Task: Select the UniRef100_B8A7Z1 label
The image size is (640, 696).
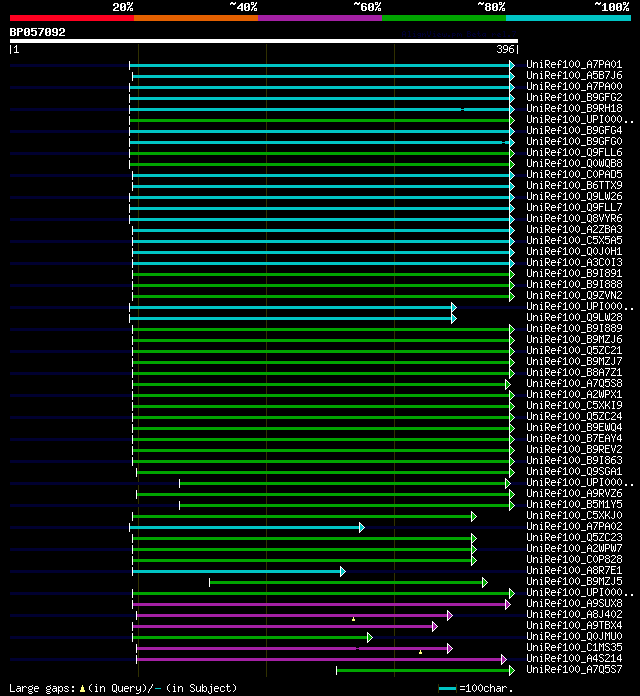Action: 574,372
